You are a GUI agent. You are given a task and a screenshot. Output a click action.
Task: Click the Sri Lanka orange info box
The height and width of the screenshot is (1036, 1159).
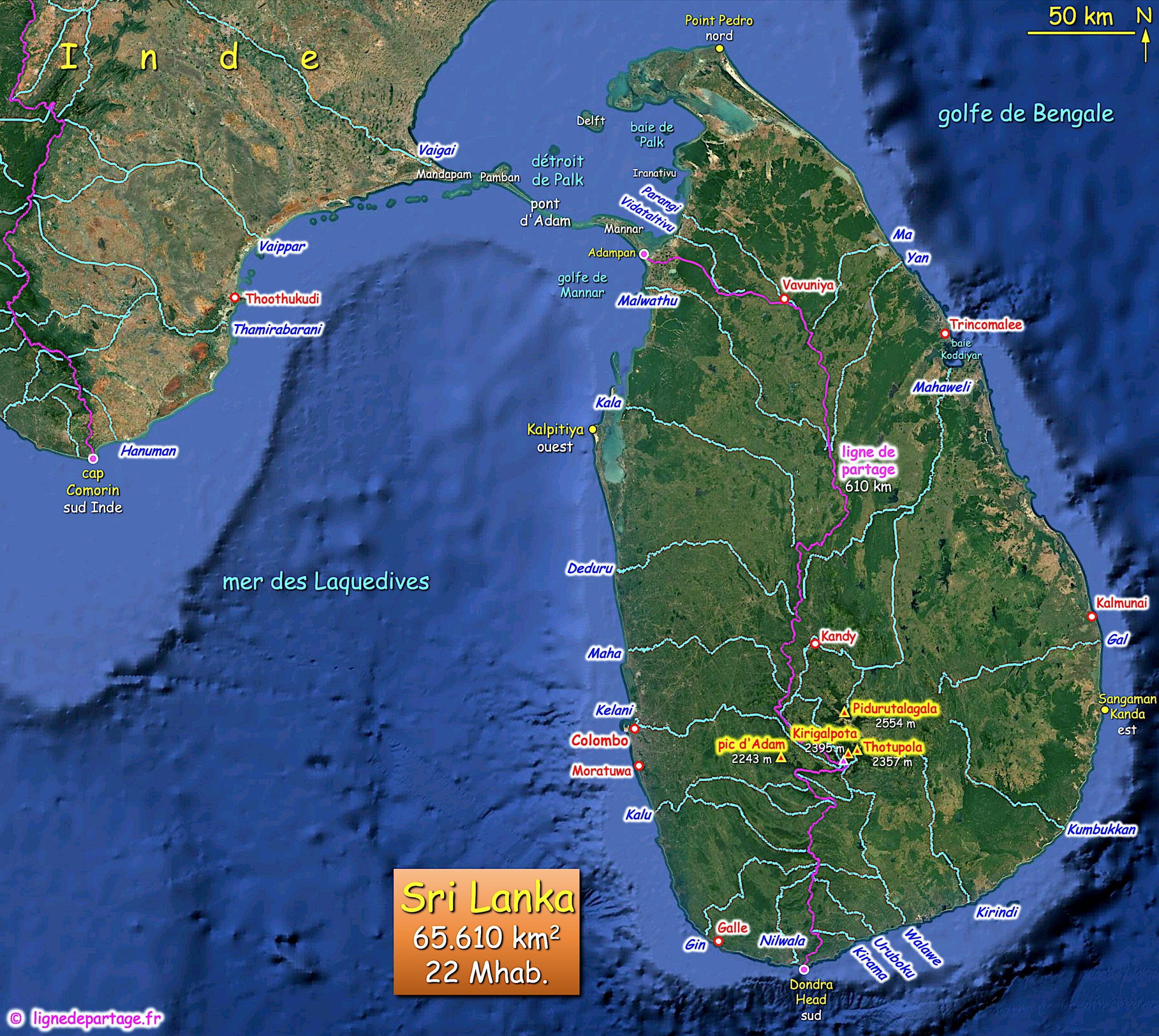click(486, 932)
